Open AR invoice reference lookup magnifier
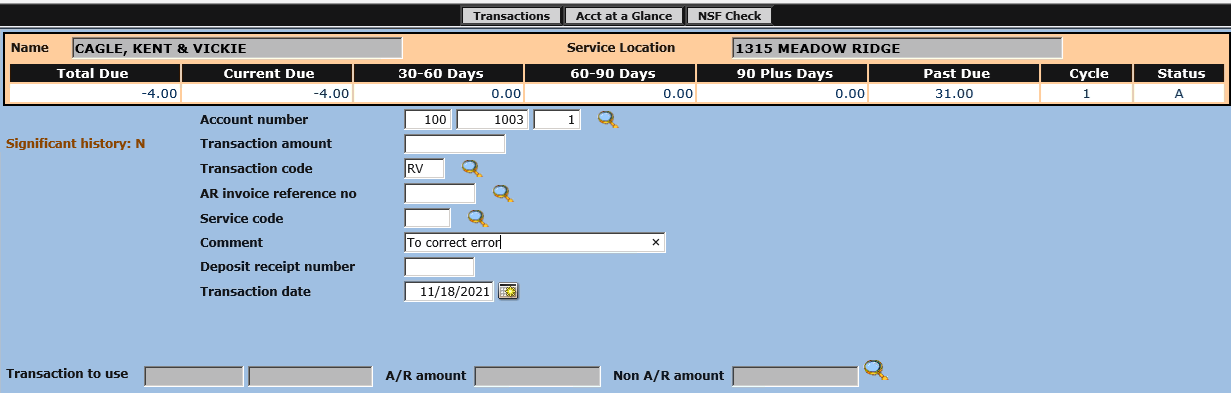 point(503,194)
